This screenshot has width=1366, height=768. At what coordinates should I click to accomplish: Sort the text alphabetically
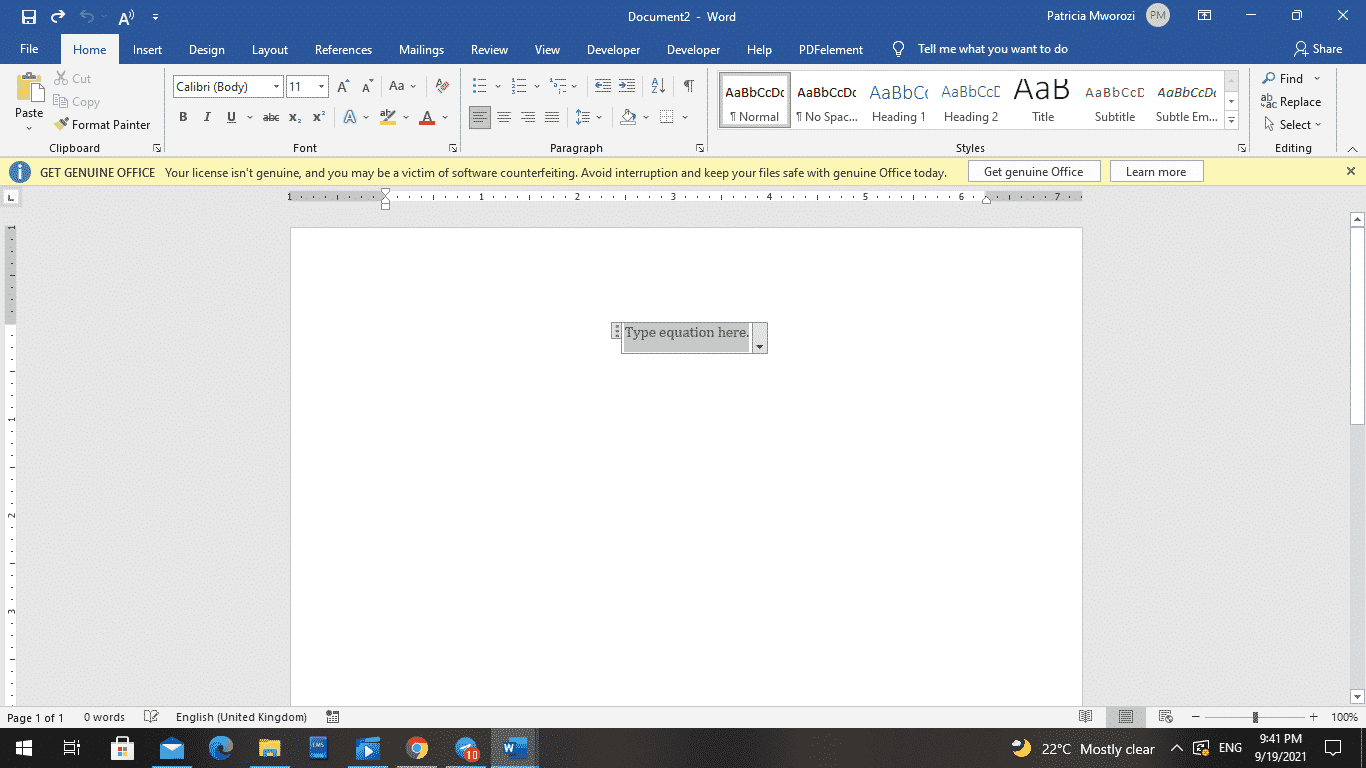click(657, 86)
